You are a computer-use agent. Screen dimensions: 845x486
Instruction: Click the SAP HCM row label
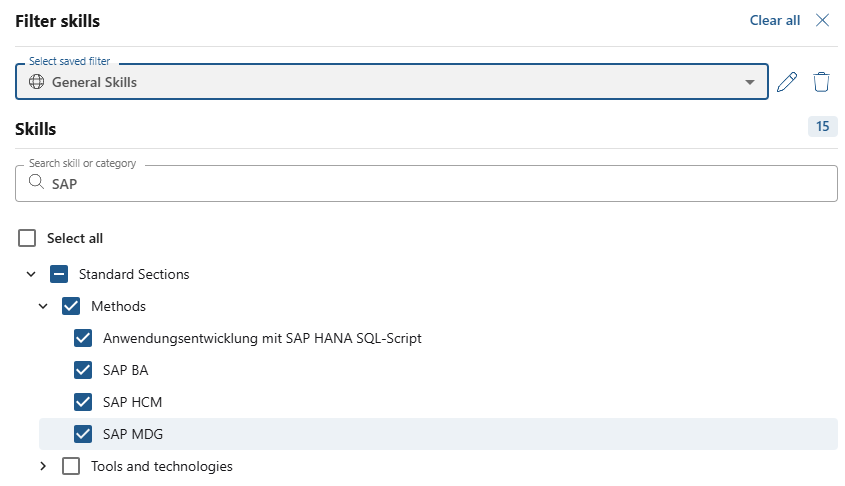tap(133, 402)
